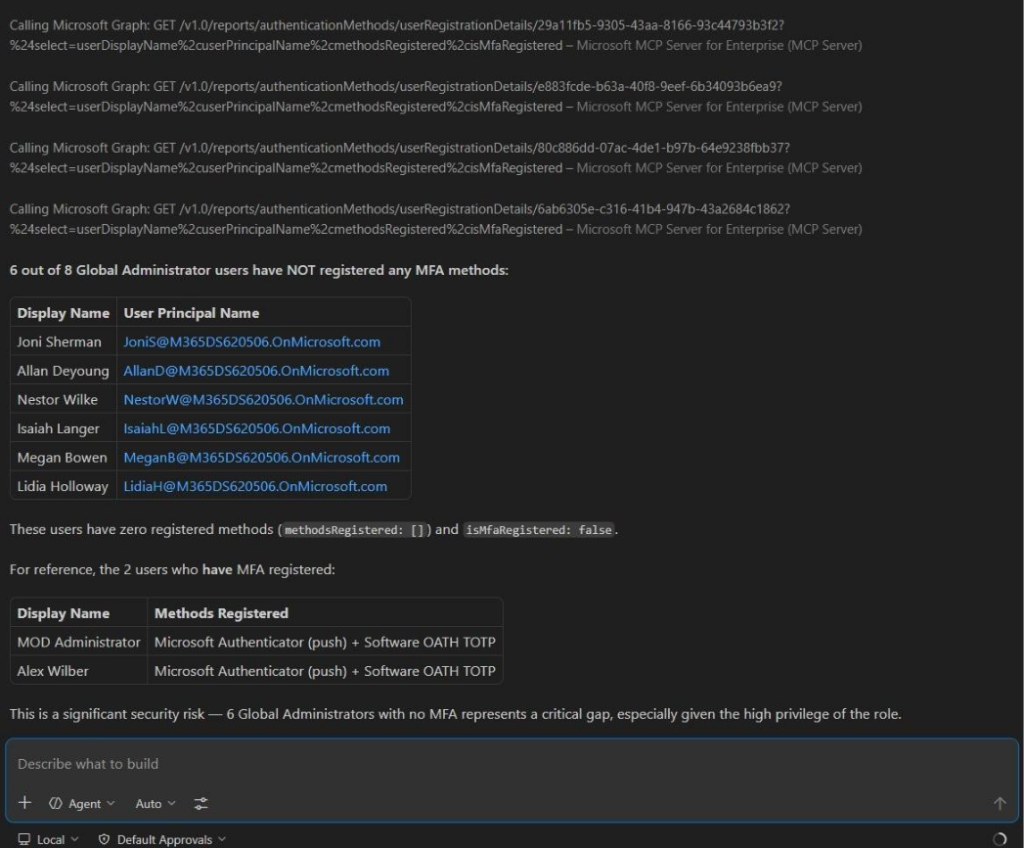Open AllanD@M365DS620506.OnMicrosoft.com link

coord(256,371)
